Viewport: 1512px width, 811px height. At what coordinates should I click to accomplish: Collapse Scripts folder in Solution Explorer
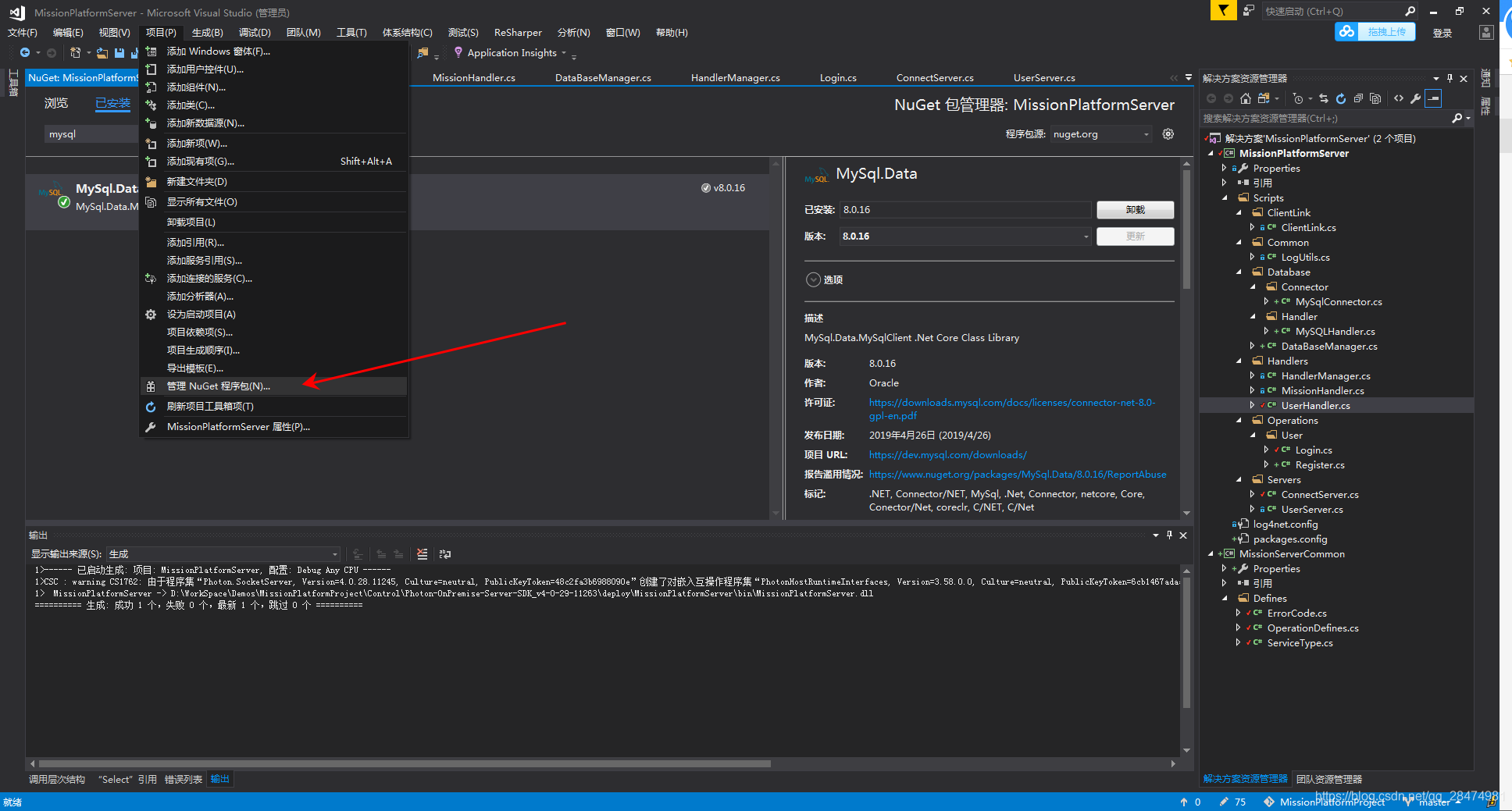pyautogui.click(x=1225, y=198)
